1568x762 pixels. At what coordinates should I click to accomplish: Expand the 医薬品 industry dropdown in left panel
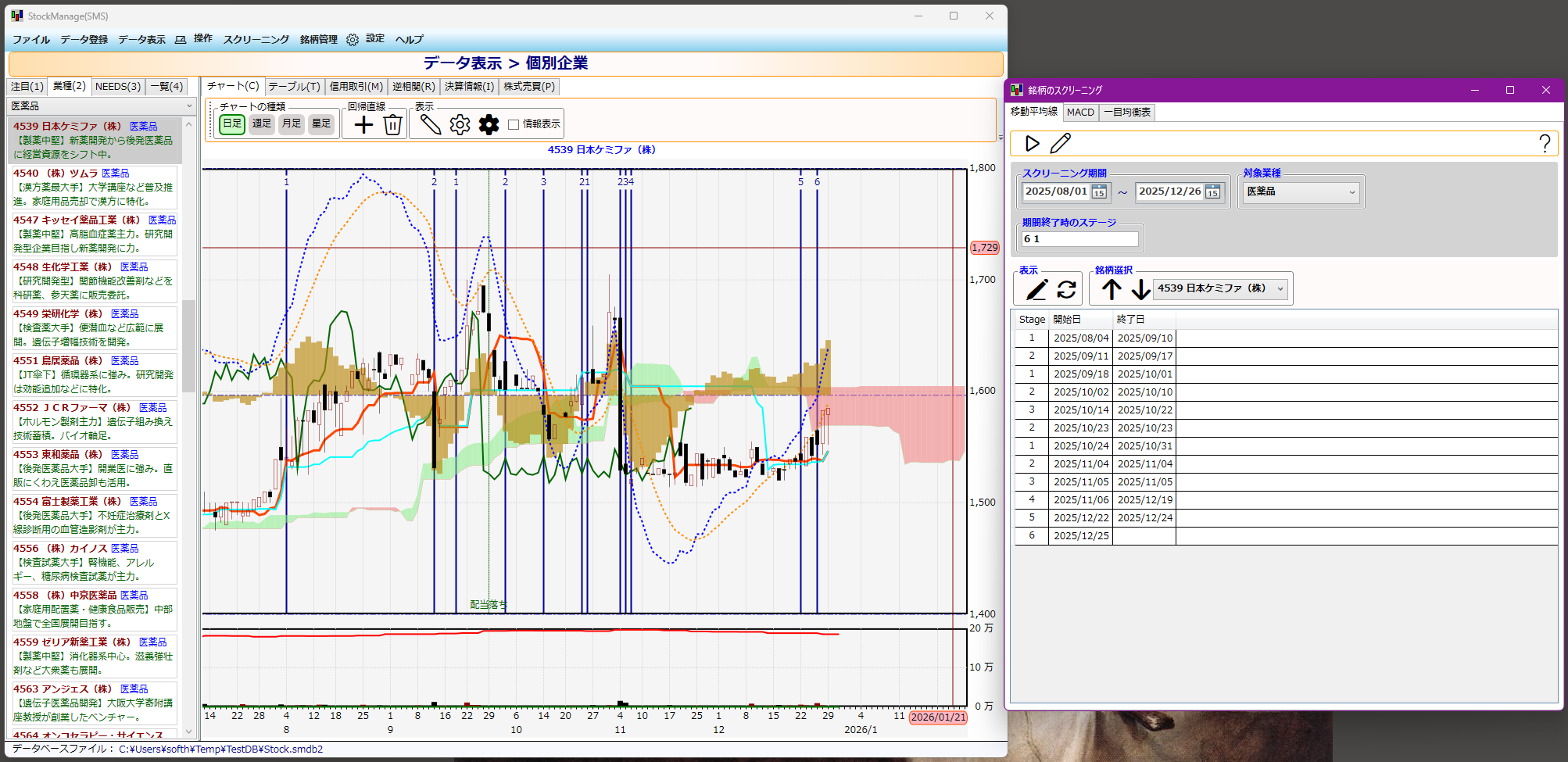coord(102,106)
